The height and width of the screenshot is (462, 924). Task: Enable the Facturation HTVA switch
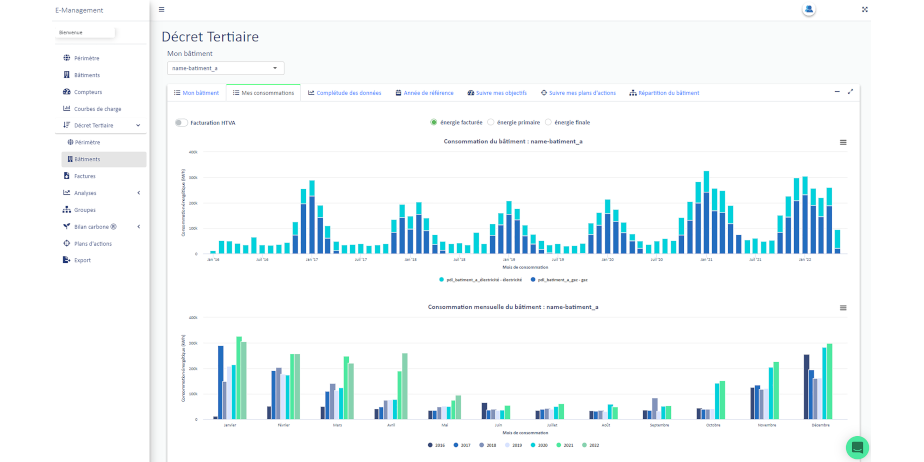[180, 122]
